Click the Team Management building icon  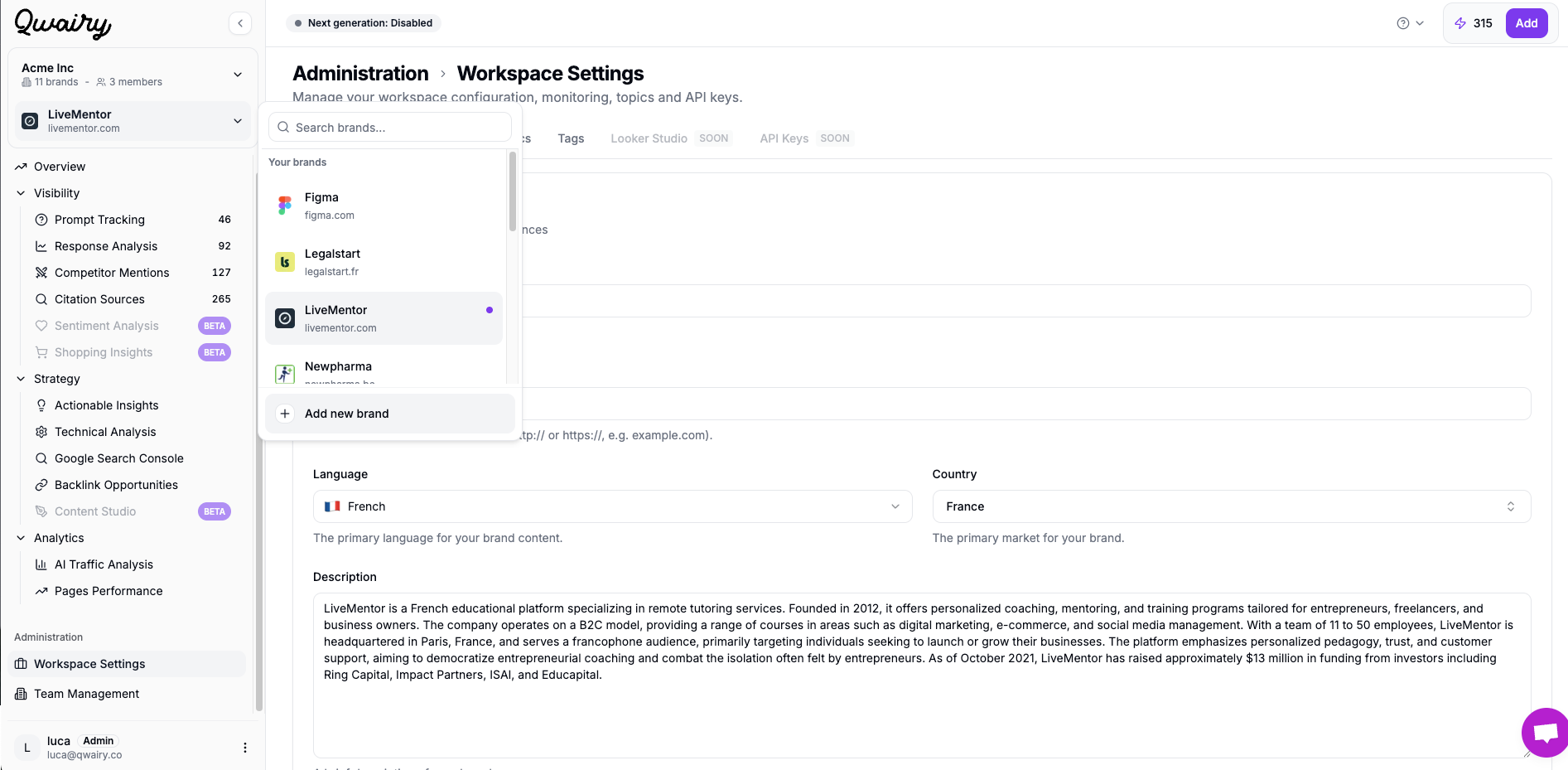(x=21, y=694)
